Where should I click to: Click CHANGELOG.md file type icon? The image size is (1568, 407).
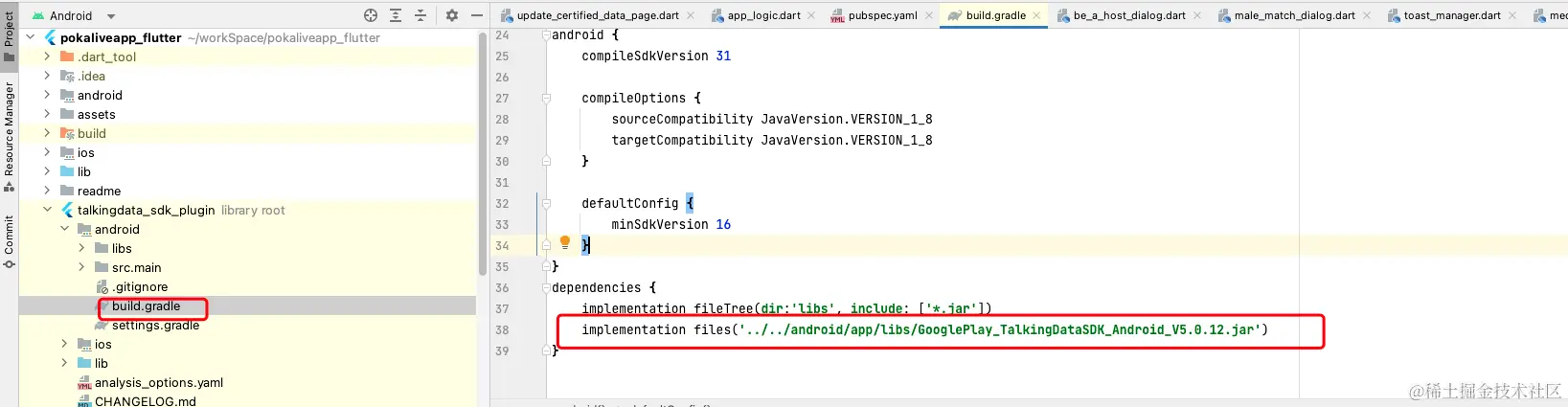tap(84, 401)
